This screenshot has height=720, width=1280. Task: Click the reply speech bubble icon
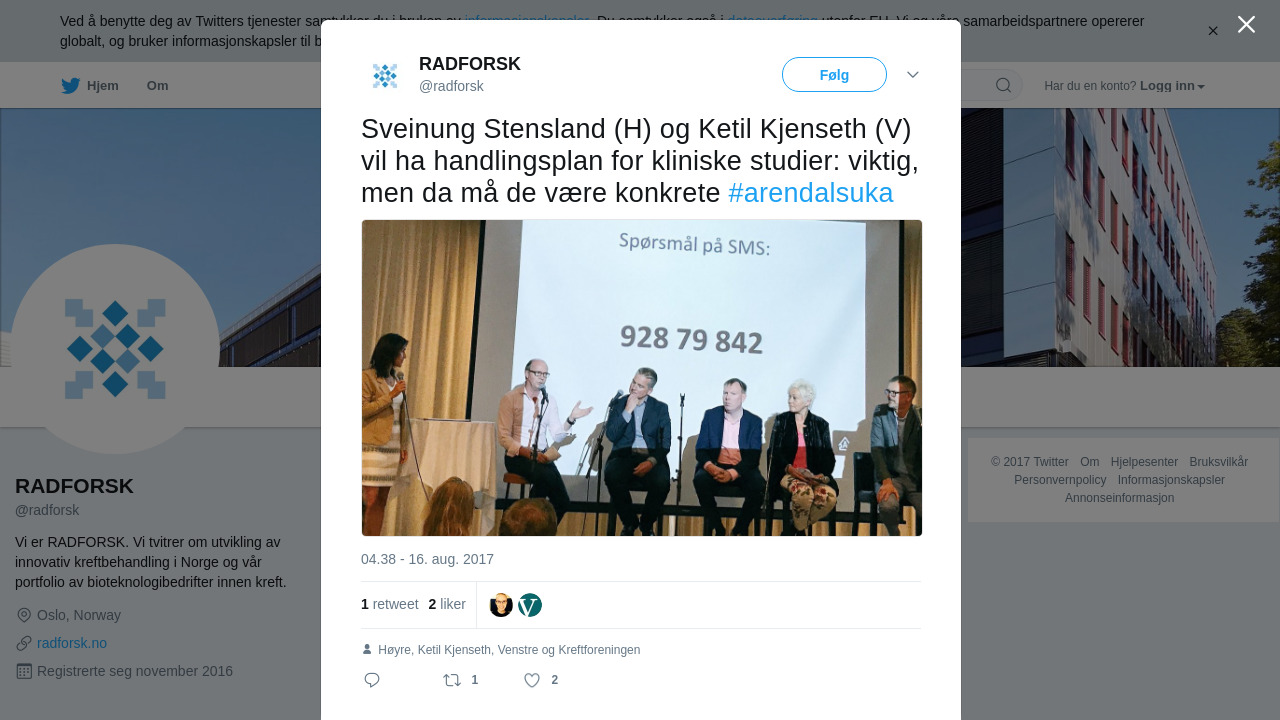tap(372, 680)
